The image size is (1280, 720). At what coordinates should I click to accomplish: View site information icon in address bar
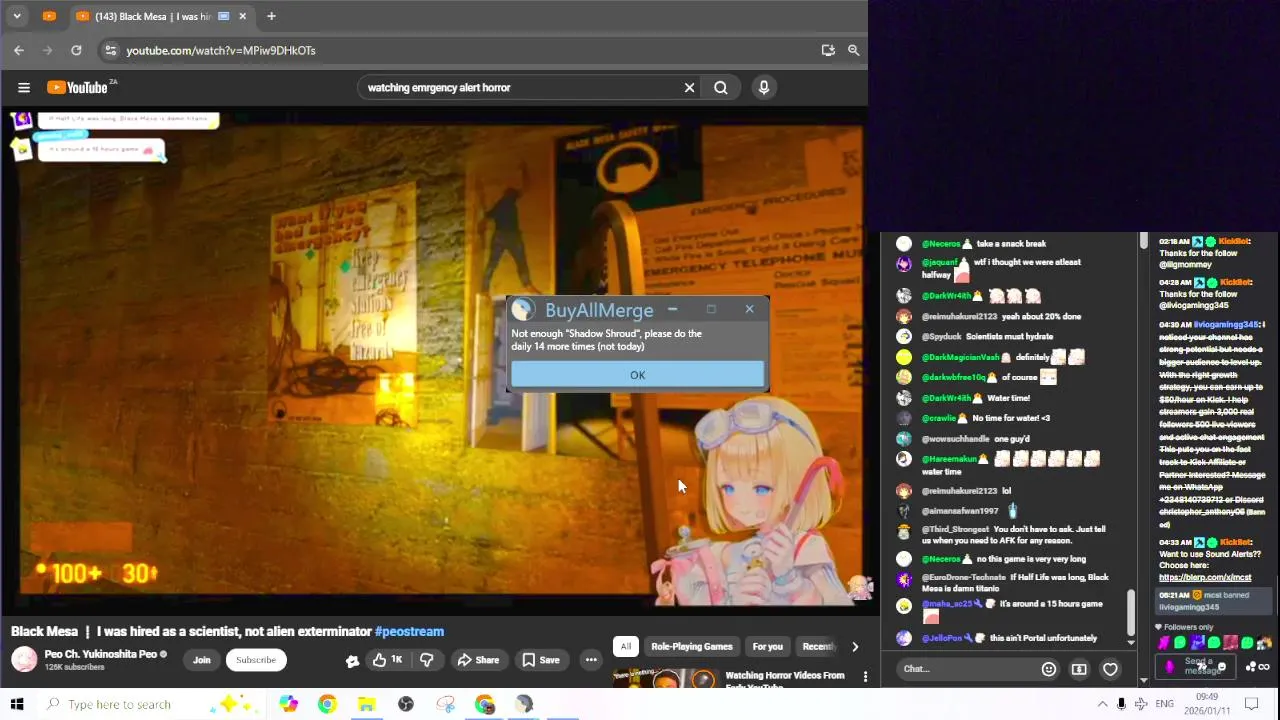click(x=111, y=50)
